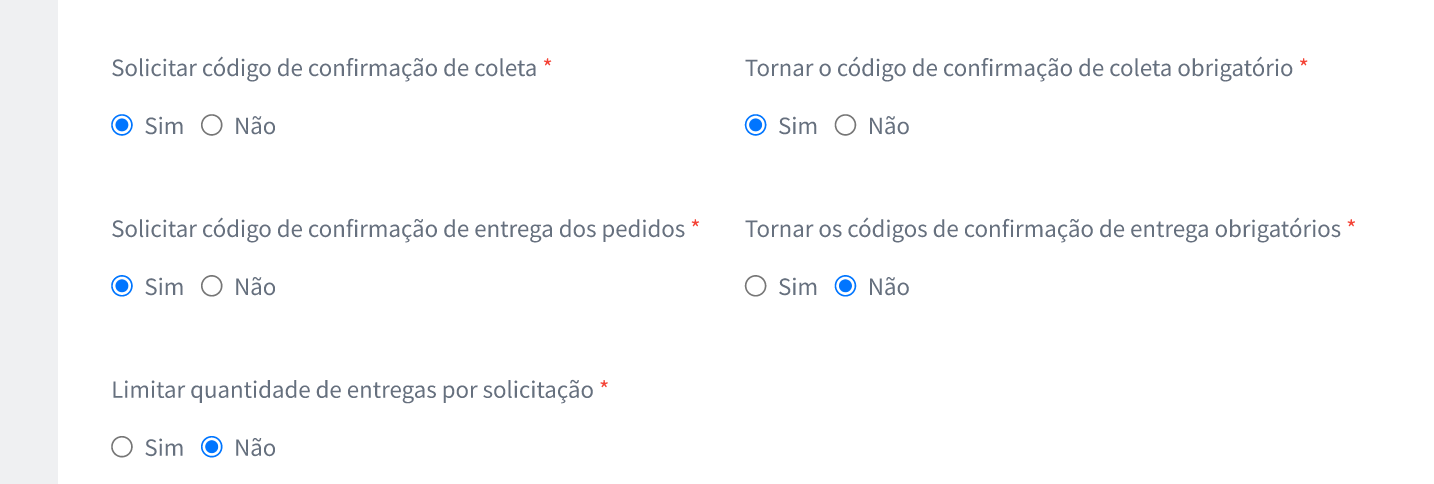
Task: Enable Sim for Limitar quantidade de entregas
Action: coord(122,448)
